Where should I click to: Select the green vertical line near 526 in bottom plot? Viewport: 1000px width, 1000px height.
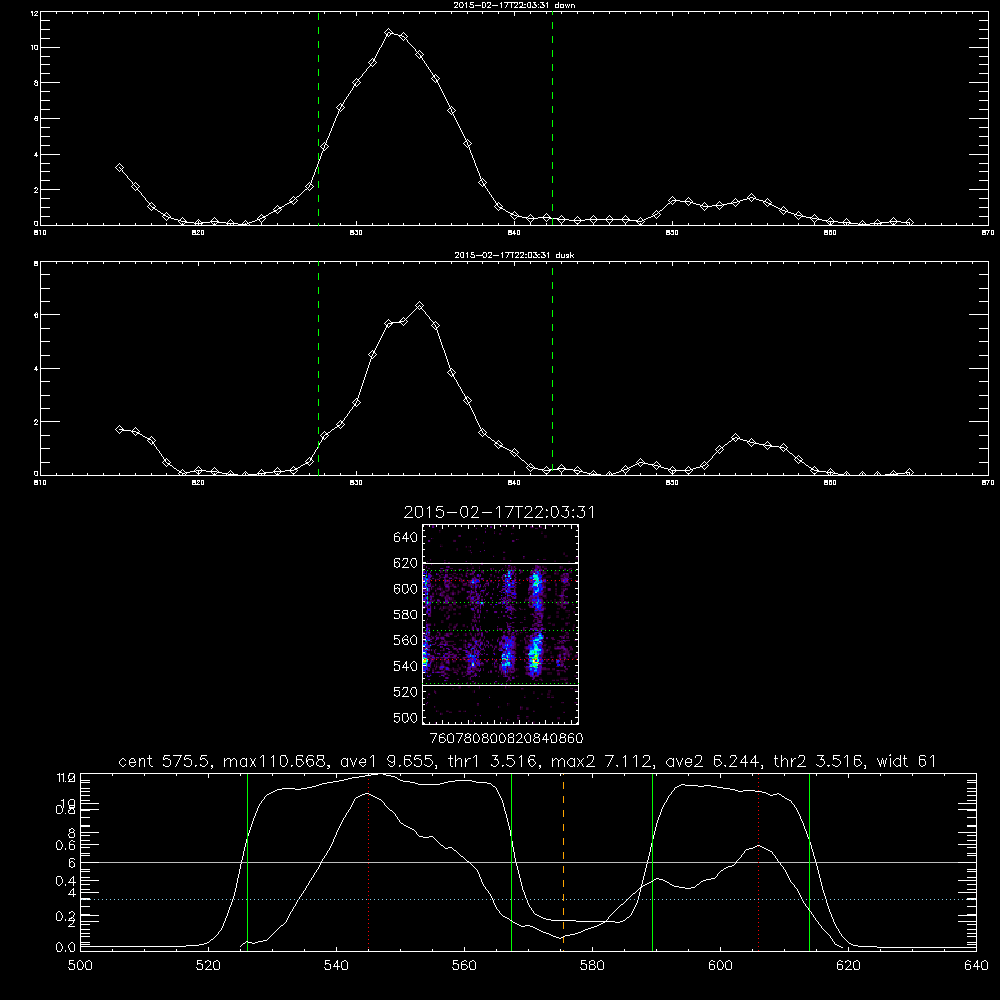pos(247,861)
